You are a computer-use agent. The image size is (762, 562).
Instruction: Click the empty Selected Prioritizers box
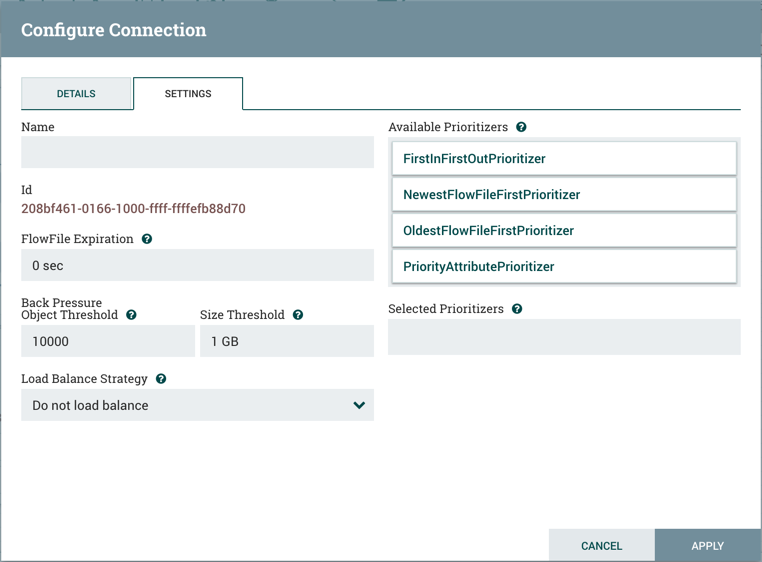564,338
